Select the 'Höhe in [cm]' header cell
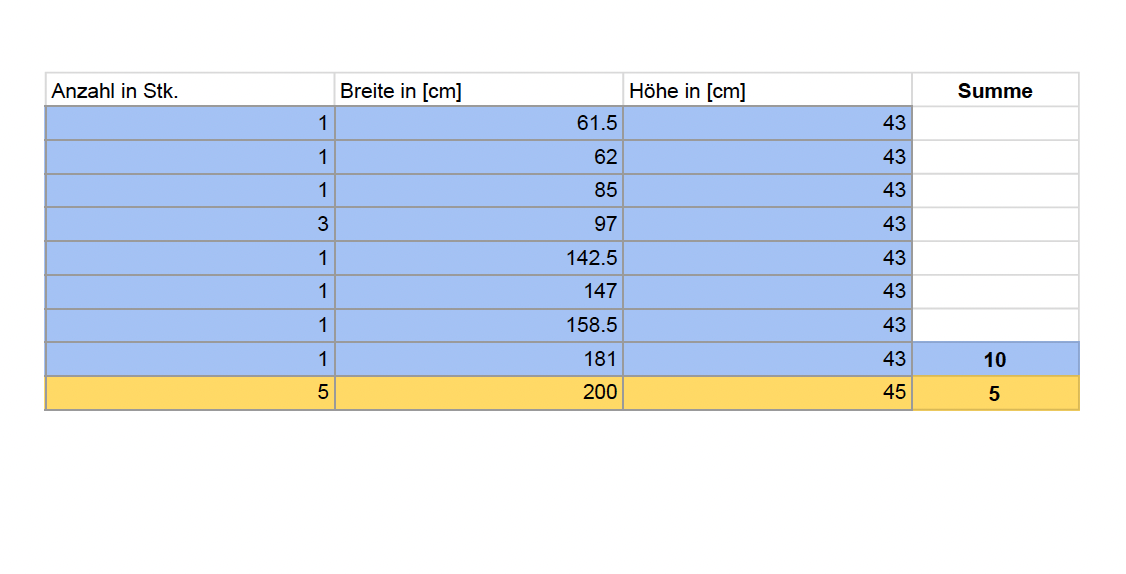 pyautogui.click(x=767, y=90)
